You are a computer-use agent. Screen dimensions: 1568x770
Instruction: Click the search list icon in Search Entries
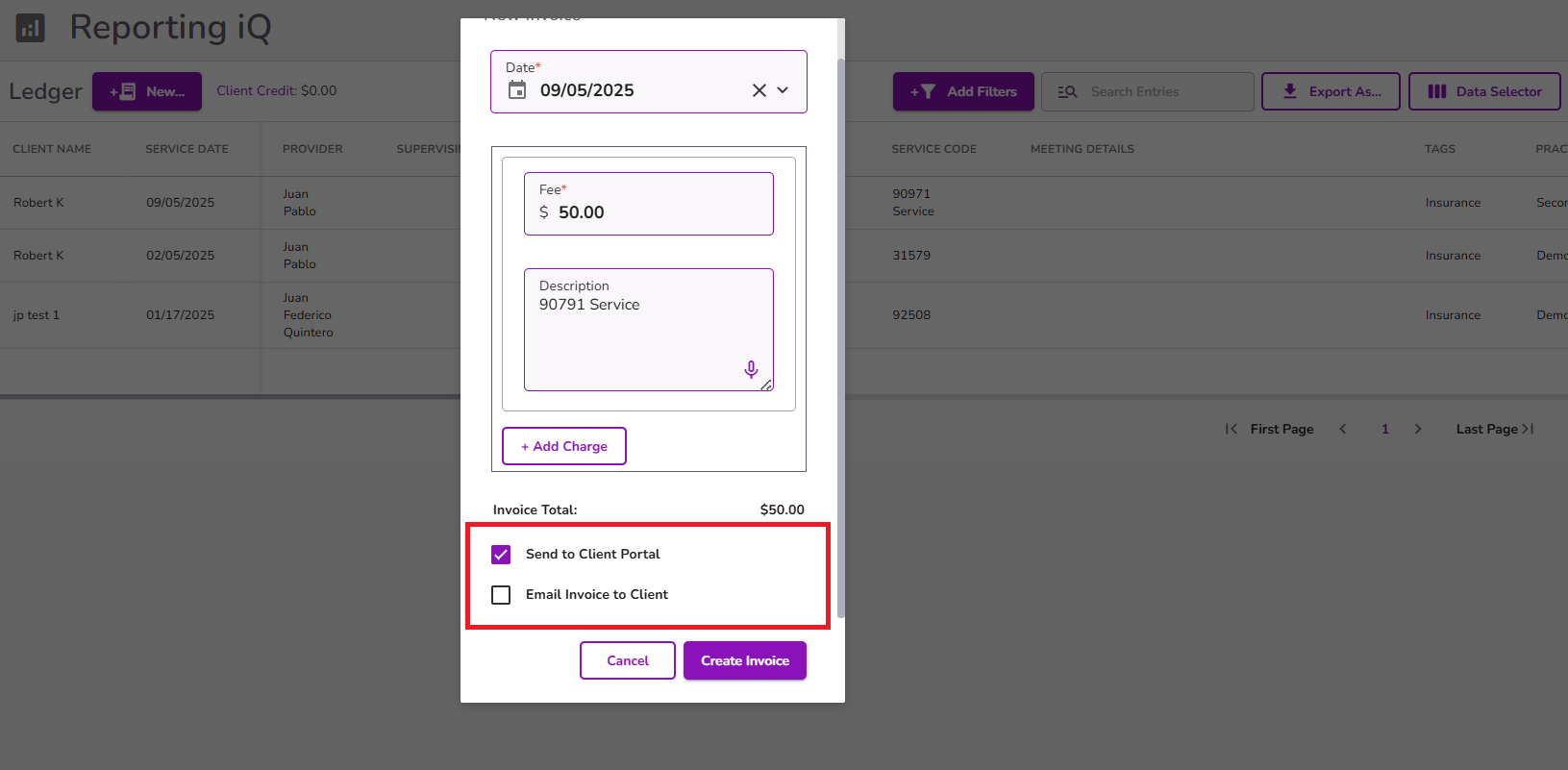[1067, 91]
